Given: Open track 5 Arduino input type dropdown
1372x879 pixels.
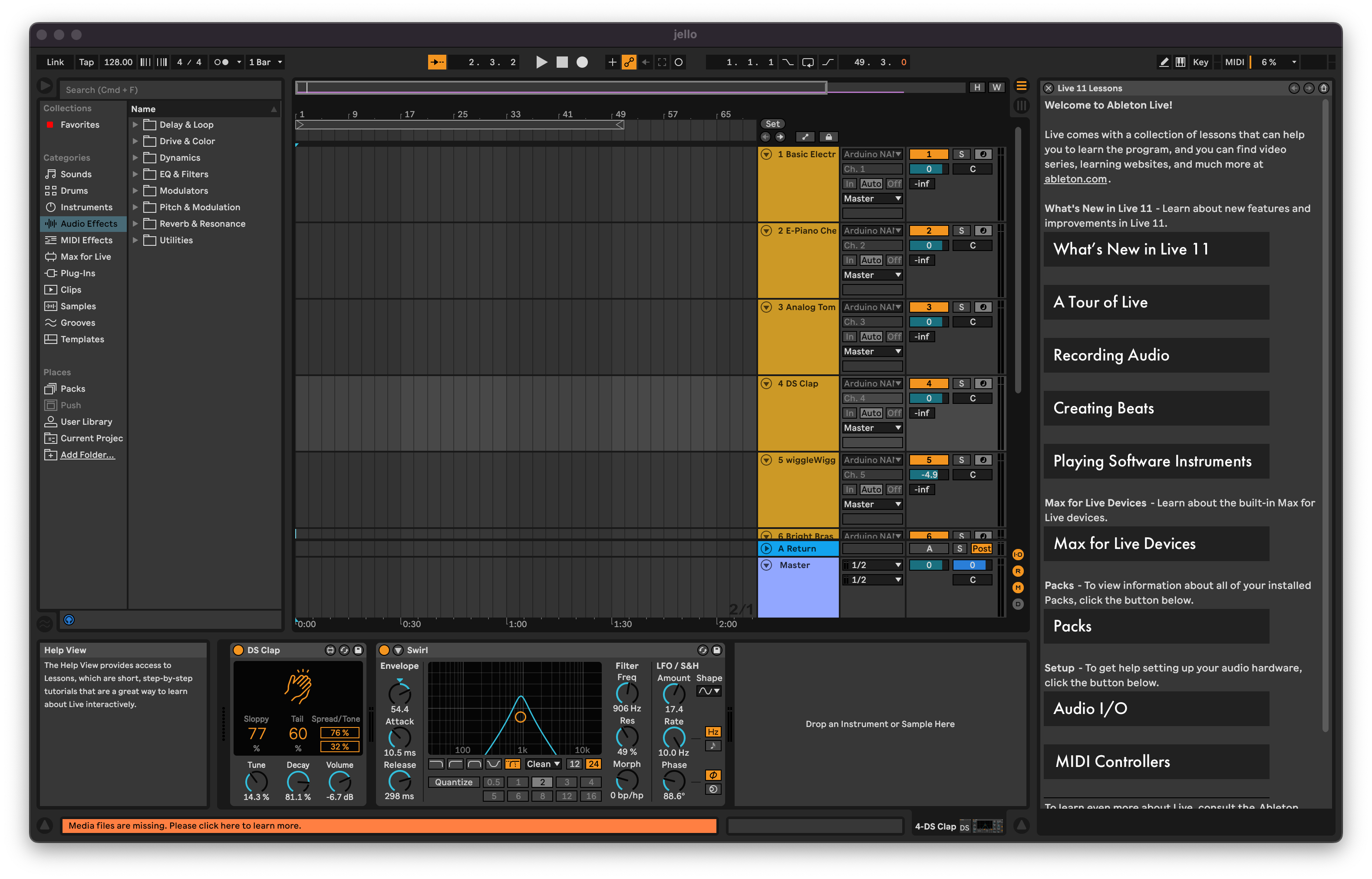Looking at the screenshot, I should click(872, 460).
